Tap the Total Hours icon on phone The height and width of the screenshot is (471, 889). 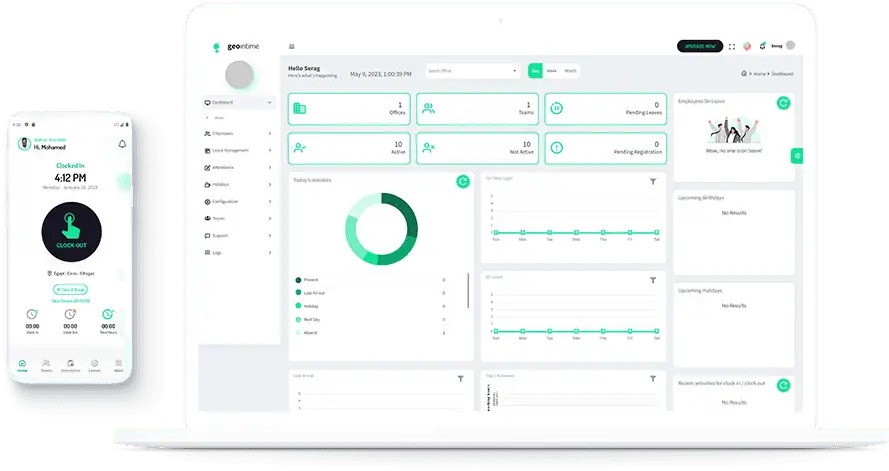tap(108, 314)
